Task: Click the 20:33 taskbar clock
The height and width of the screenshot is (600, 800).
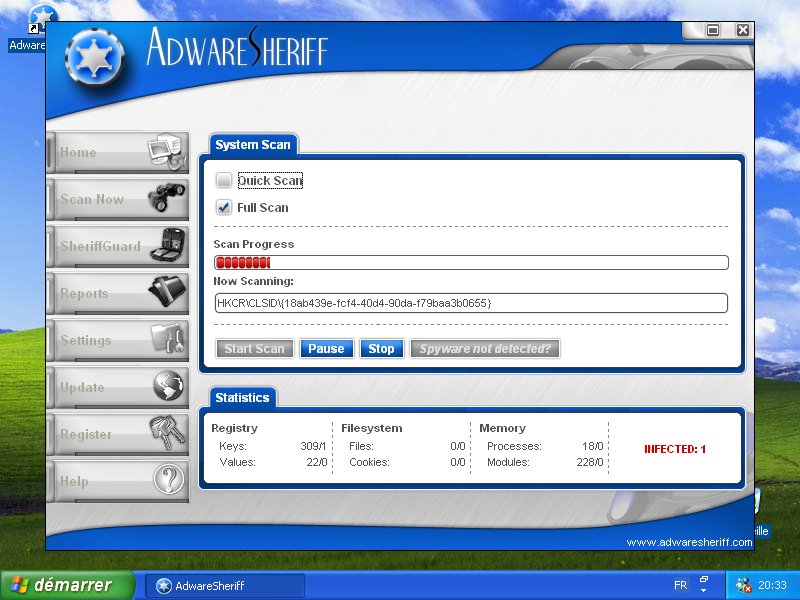Action: click(x=772, y=585)
